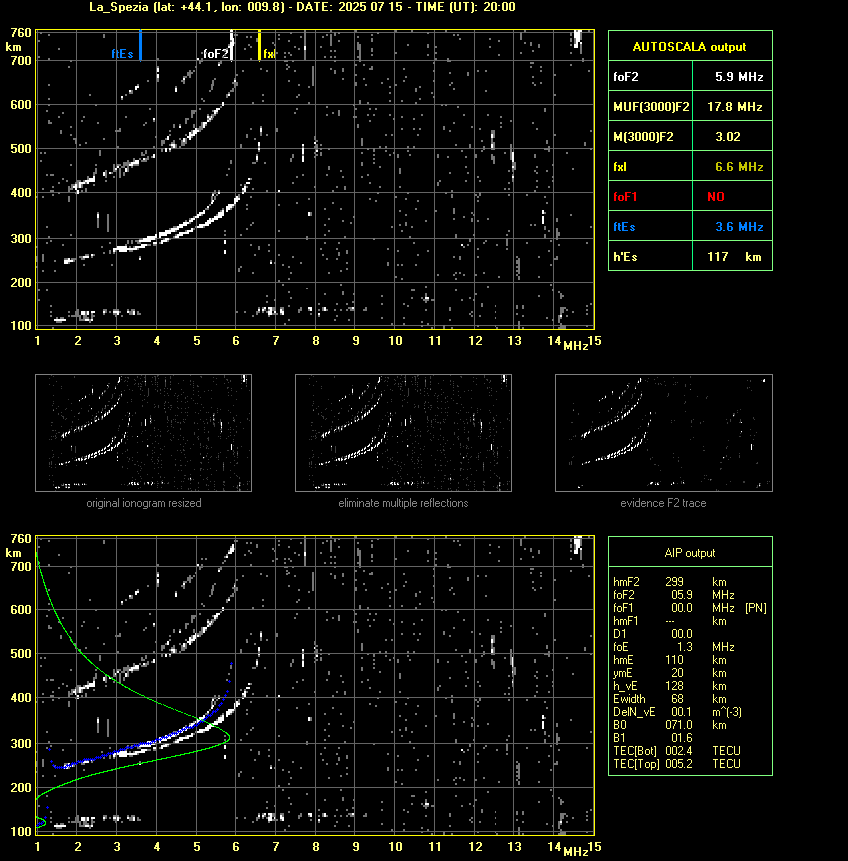Click the AIP output panel header
This screenshot has height=861, width=848.
(x=690, y=553)
